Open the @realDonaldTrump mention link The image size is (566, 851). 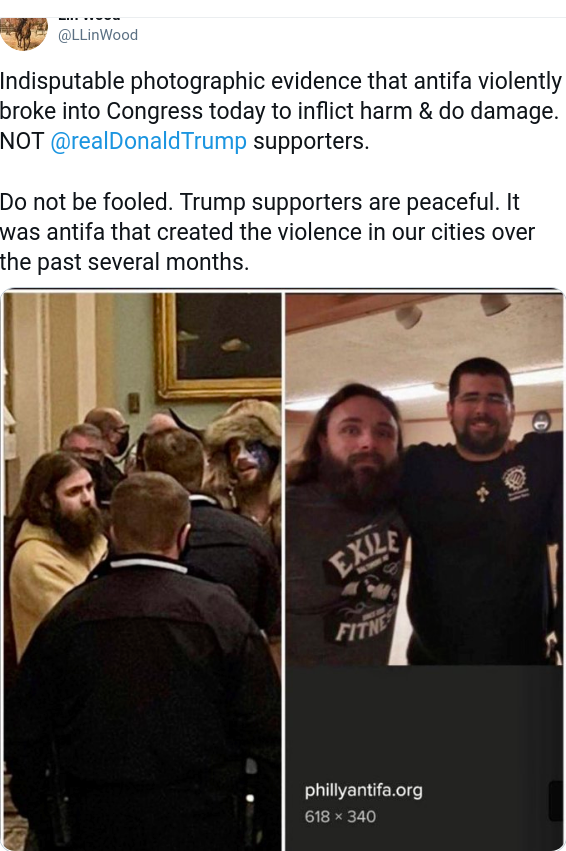(149, 141)
